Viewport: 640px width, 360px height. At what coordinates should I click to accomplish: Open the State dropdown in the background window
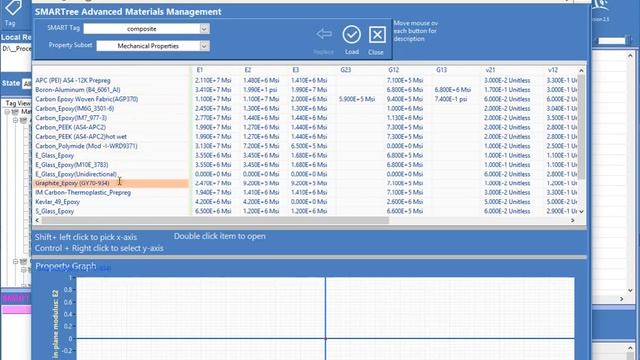(x=27, y=84)
